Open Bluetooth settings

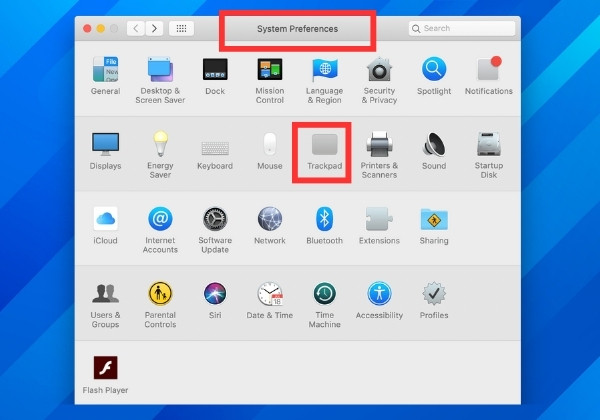coord(324,226)
